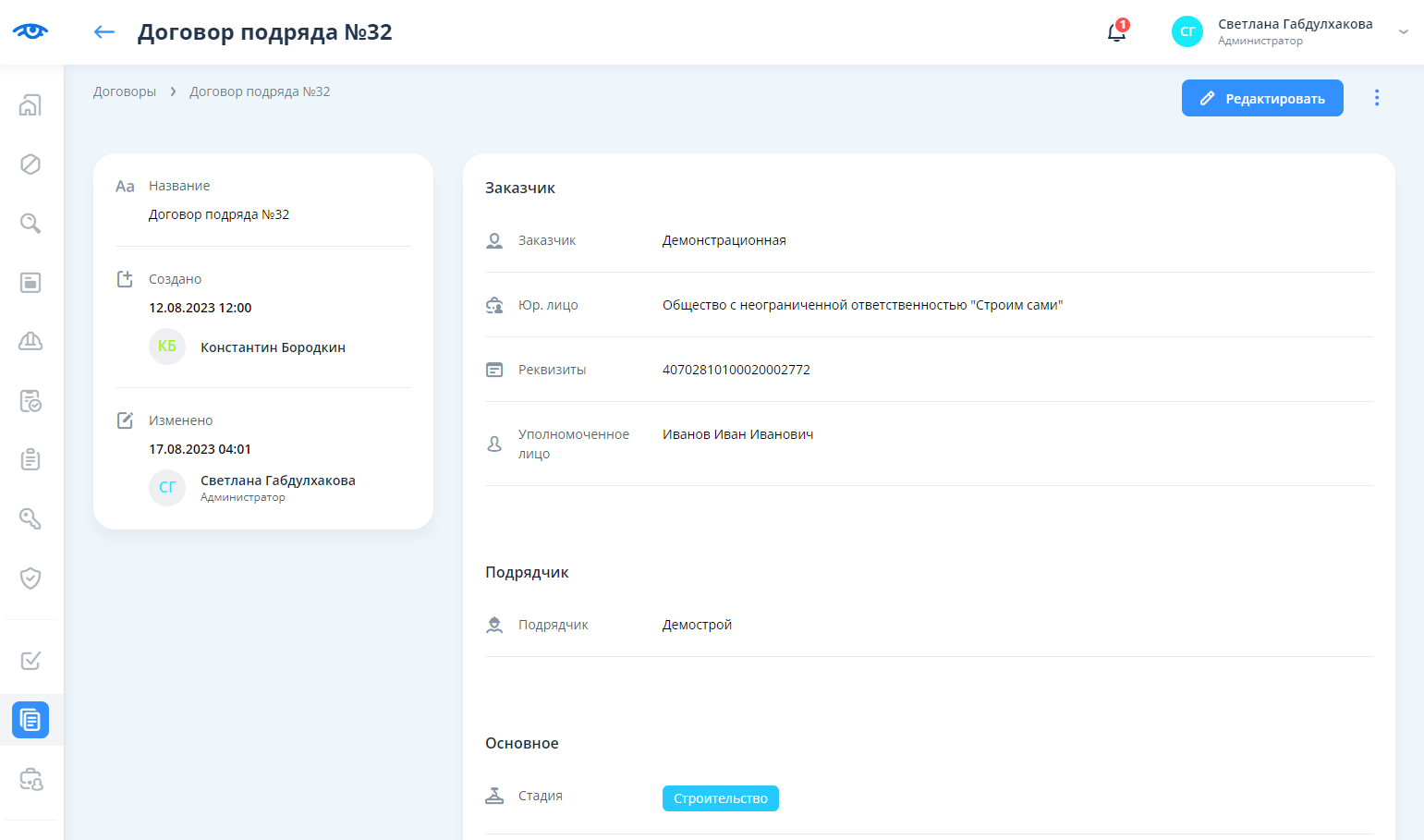This screenshot has height=840, width=1424.
Task: Click the eye logo in top-left corner
Action: click(30, 31)
